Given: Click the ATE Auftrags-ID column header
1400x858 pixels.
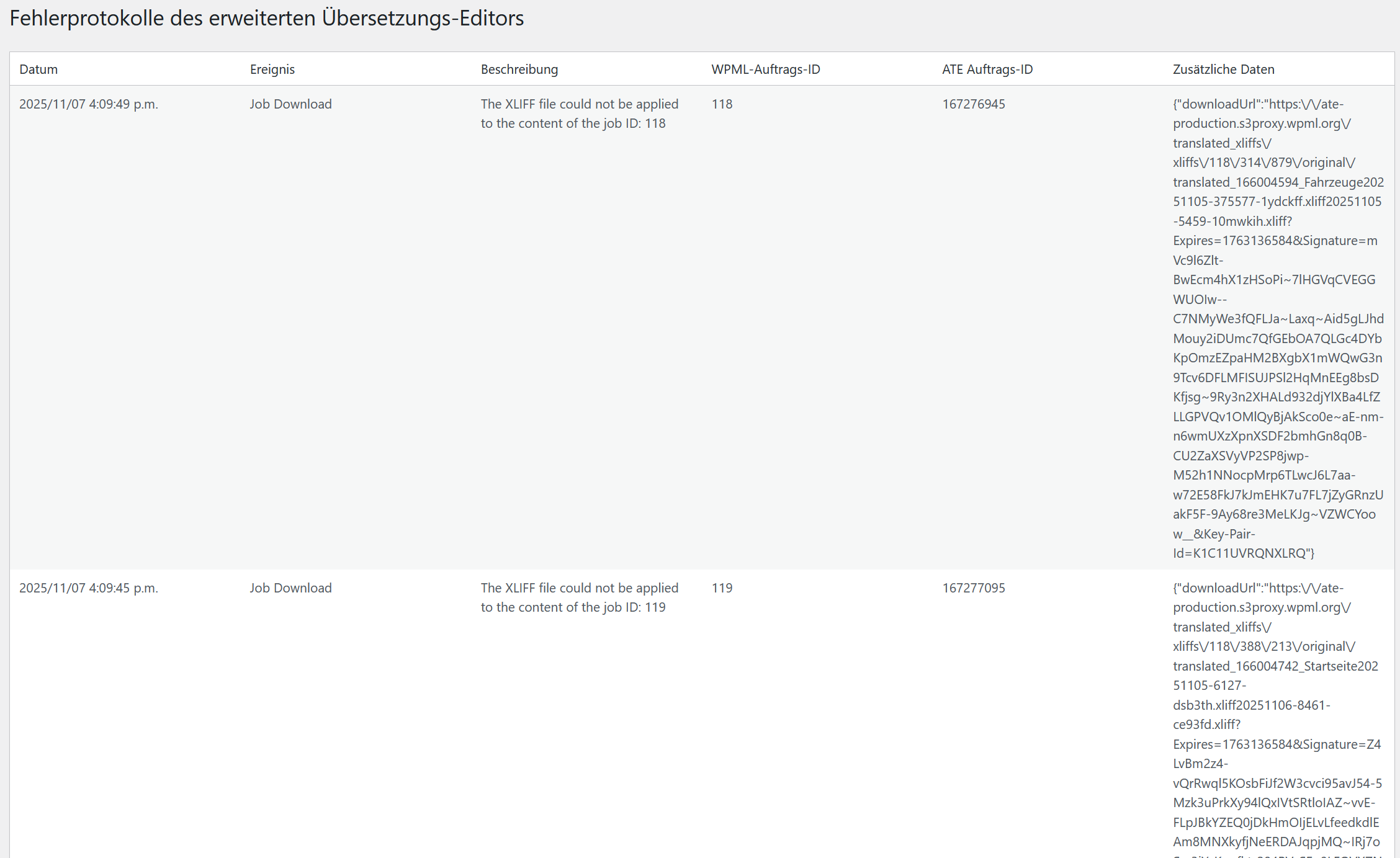Looking at the screenshot, I should tap(987, 69).
